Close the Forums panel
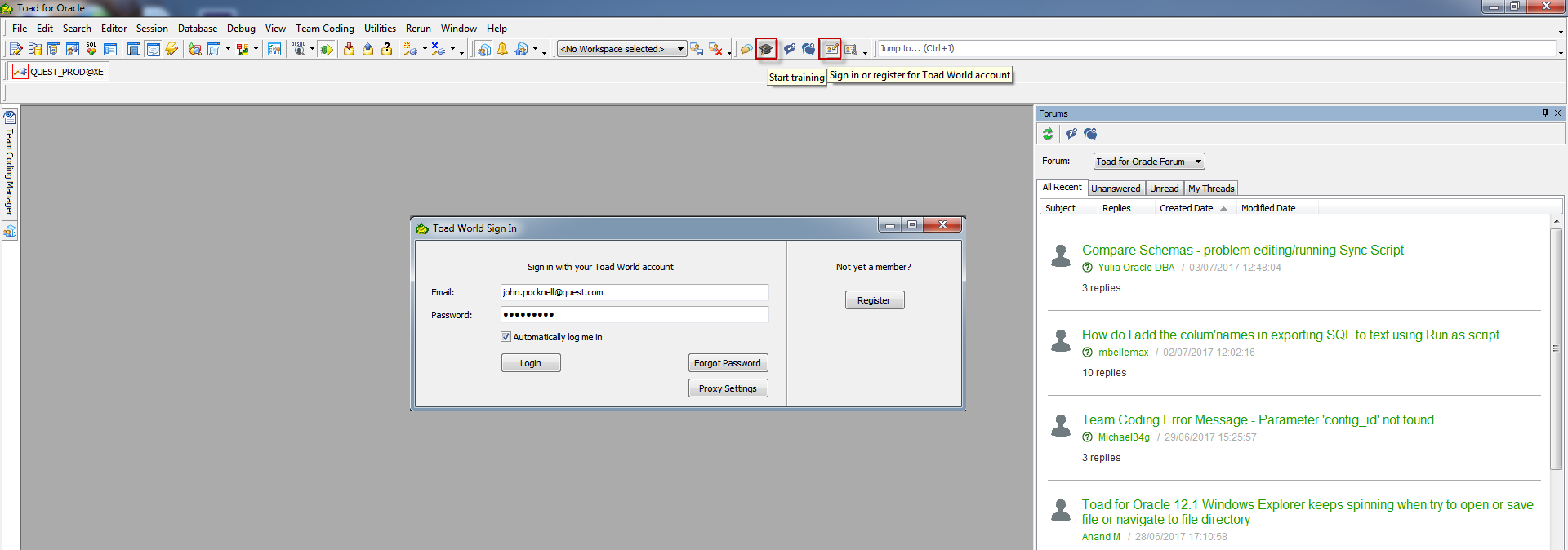The image size is (1568, 550). (1557, 113)
